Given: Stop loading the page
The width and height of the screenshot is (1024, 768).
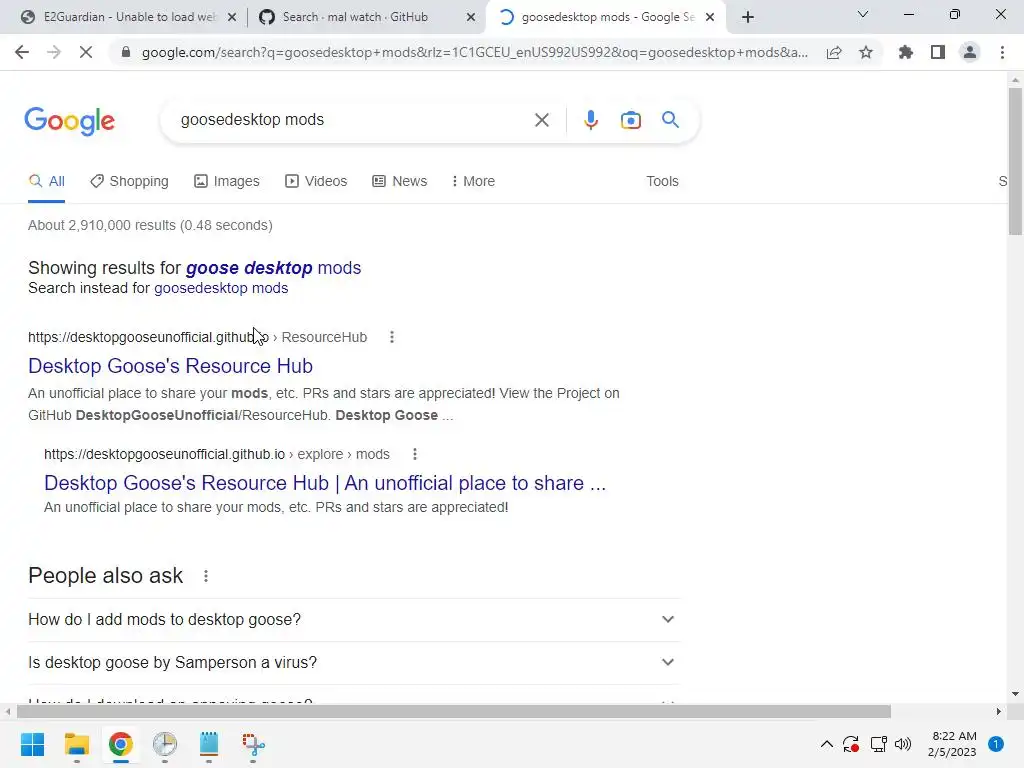Looking at the screenshot, I should pos(86,52).
